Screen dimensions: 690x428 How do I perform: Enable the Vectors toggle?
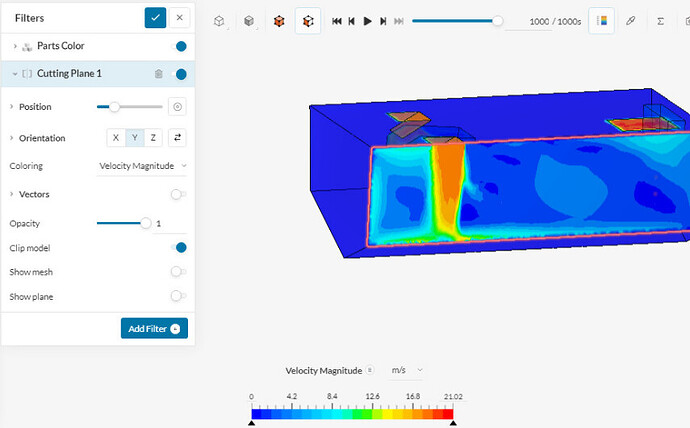pyautogui.click(x=178, y=194)
